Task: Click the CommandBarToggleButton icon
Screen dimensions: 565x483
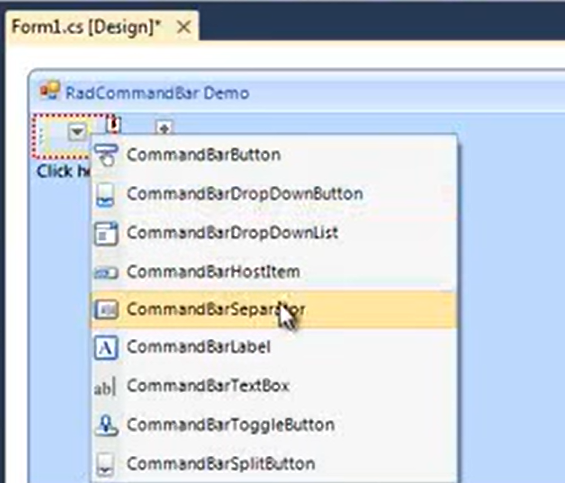Action: pos(106,425)
